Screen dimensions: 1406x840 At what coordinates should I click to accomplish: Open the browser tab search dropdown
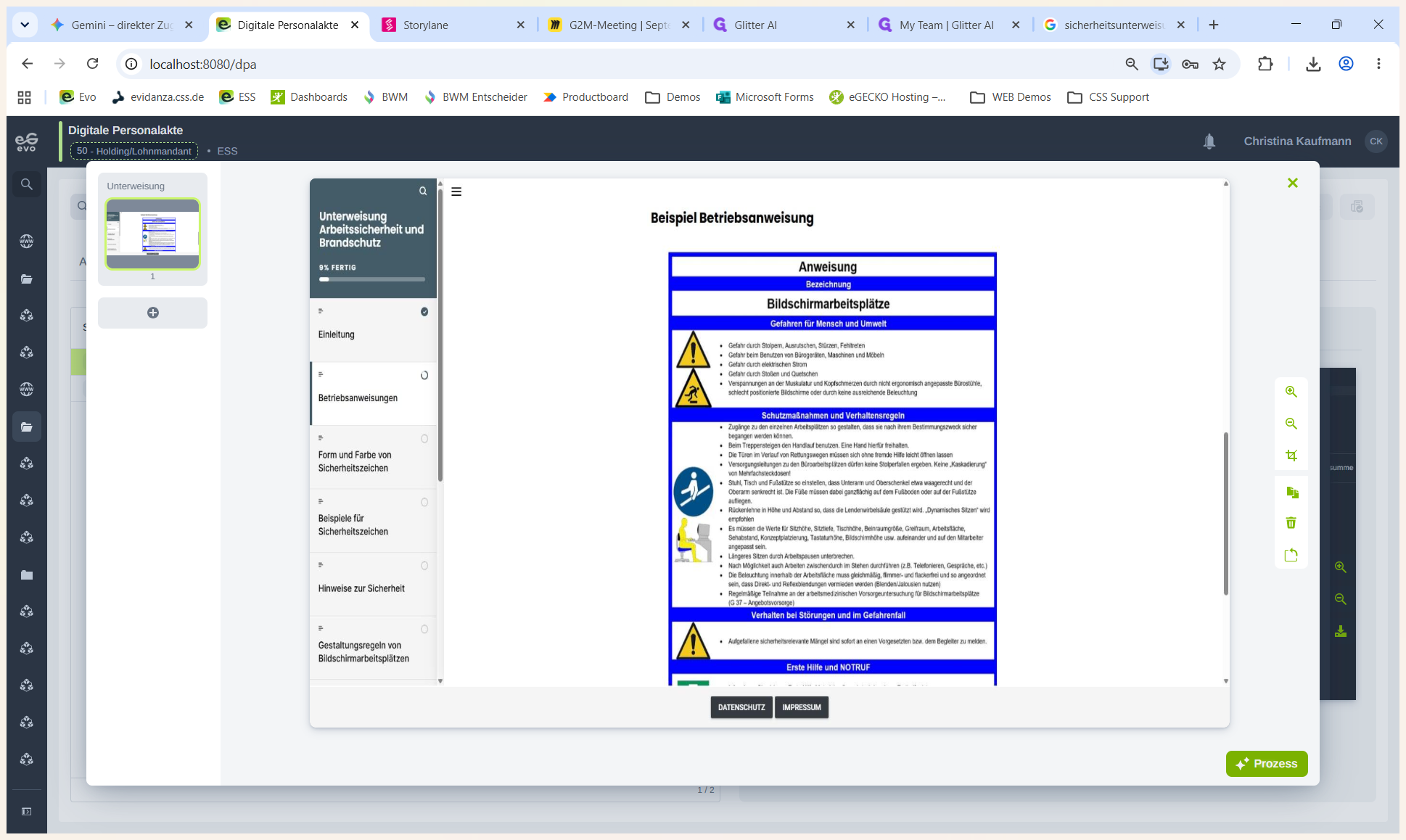[x=25, y=25]
